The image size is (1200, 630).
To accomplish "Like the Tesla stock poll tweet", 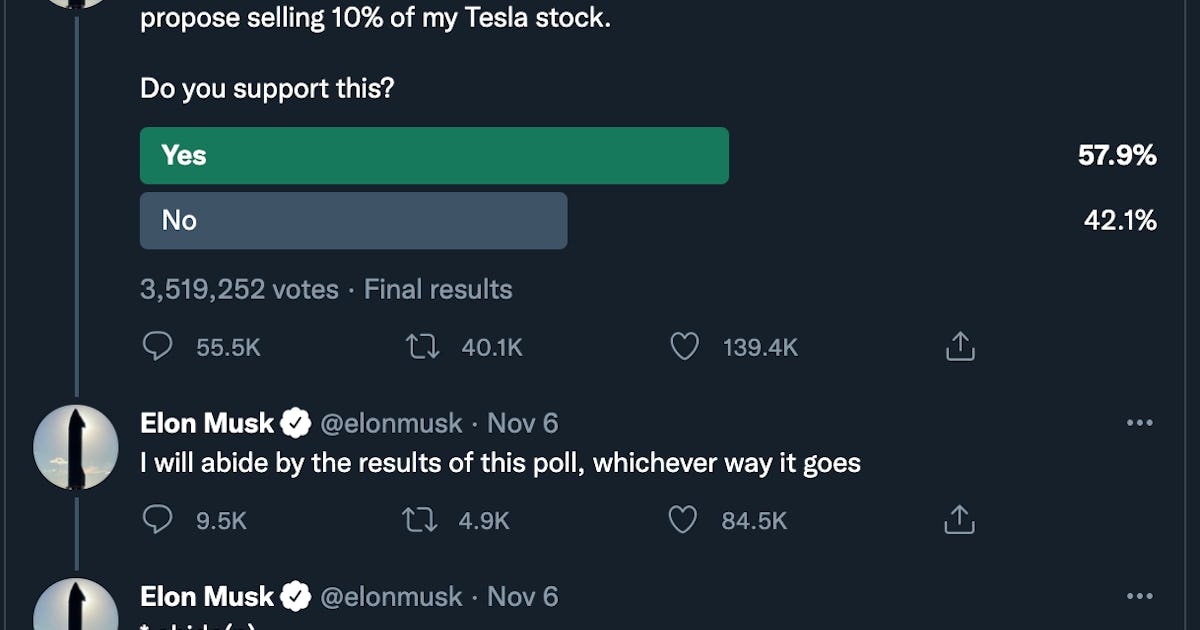I will pyautogui.click(x=684, y=347).
